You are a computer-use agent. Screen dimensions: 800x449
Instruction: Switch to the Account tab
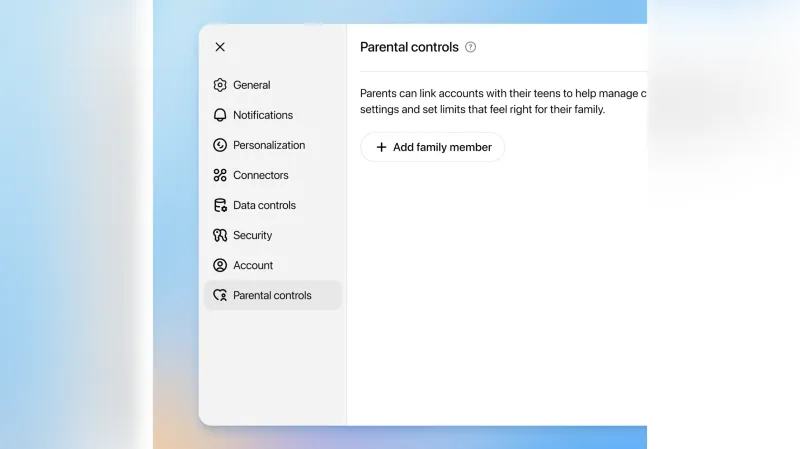[273, 265]
